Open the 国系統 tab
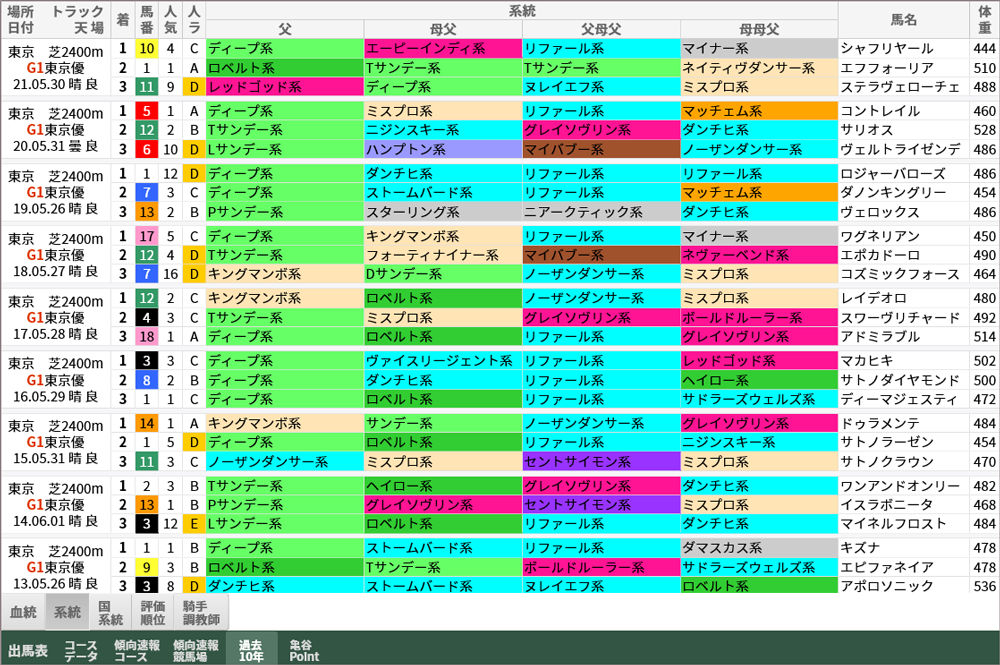This screenshot has width=1000, height=665. (x=110, y=612)
